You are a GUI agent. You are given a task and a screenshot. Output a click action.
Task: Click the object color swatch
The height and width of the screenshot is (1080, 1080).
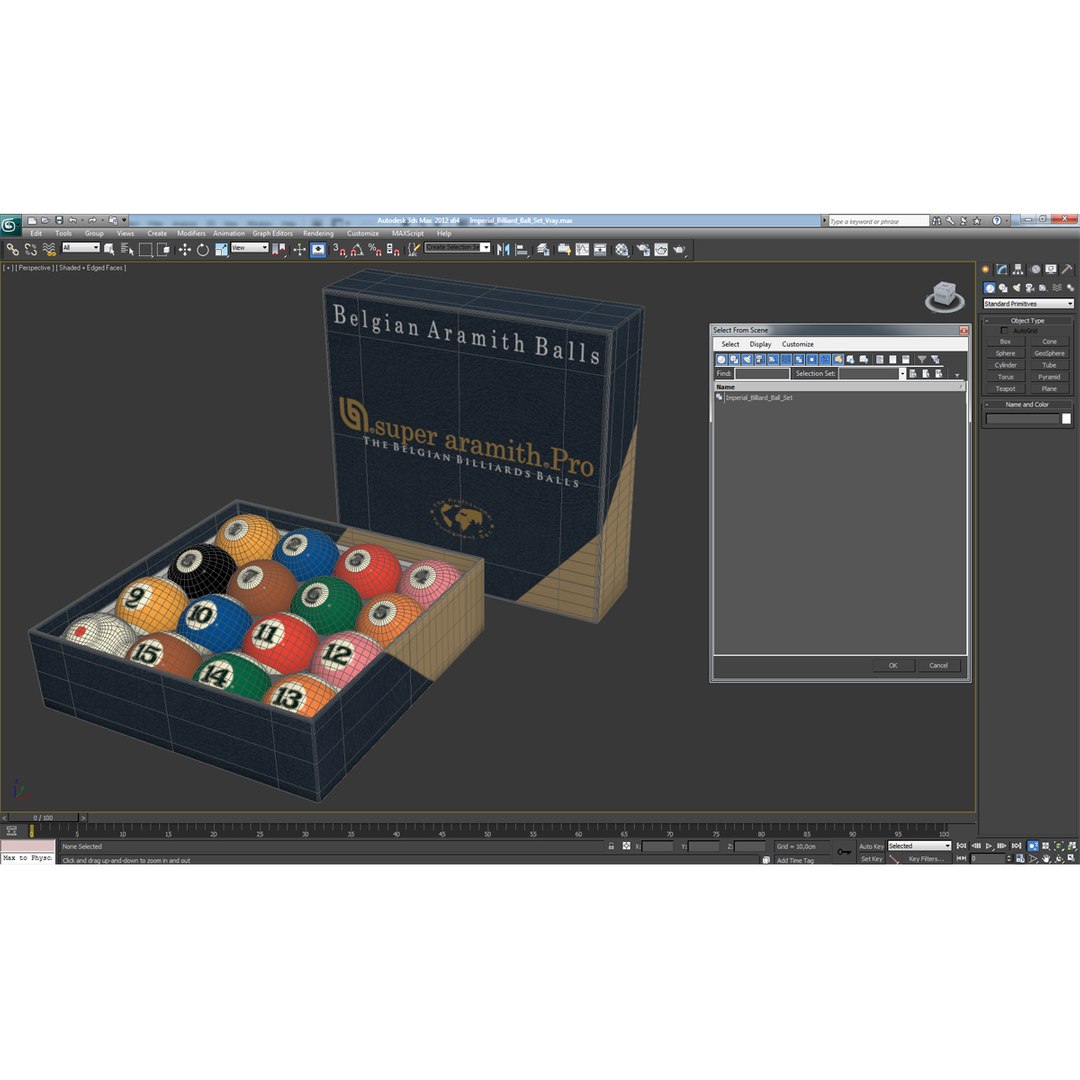coord(1066,419)
